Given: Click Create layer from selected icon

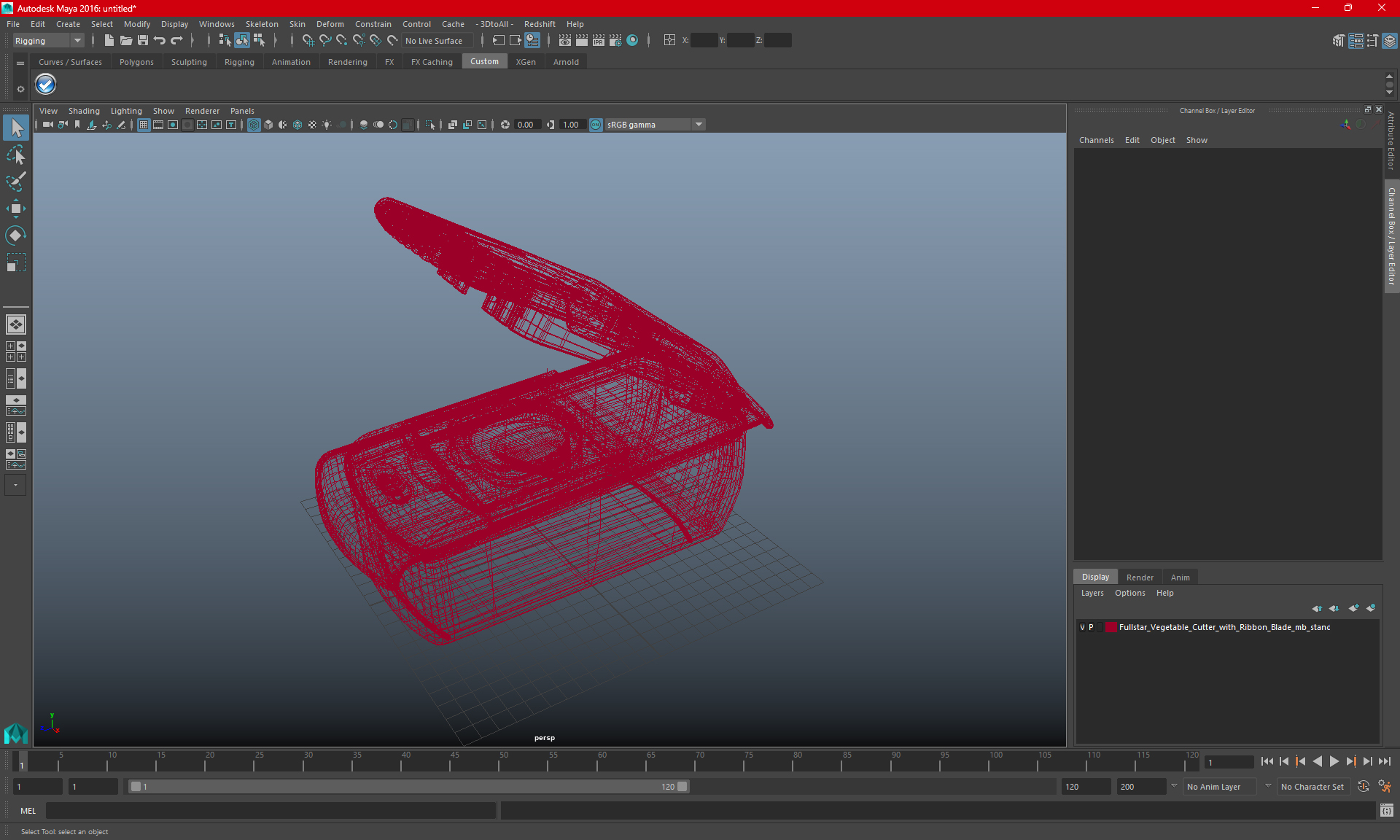Looking at the screenshot, I should [1371, 608].
